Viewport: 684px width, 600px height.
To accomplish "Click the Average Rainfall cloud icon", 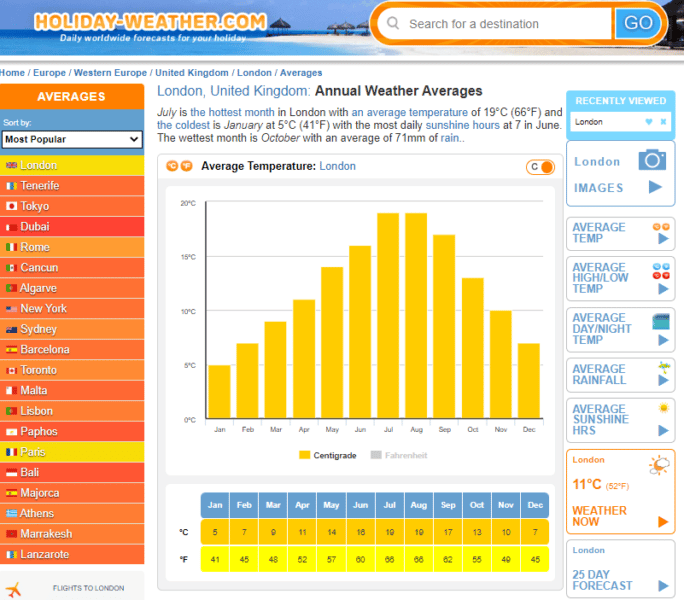I will (664, 367).
